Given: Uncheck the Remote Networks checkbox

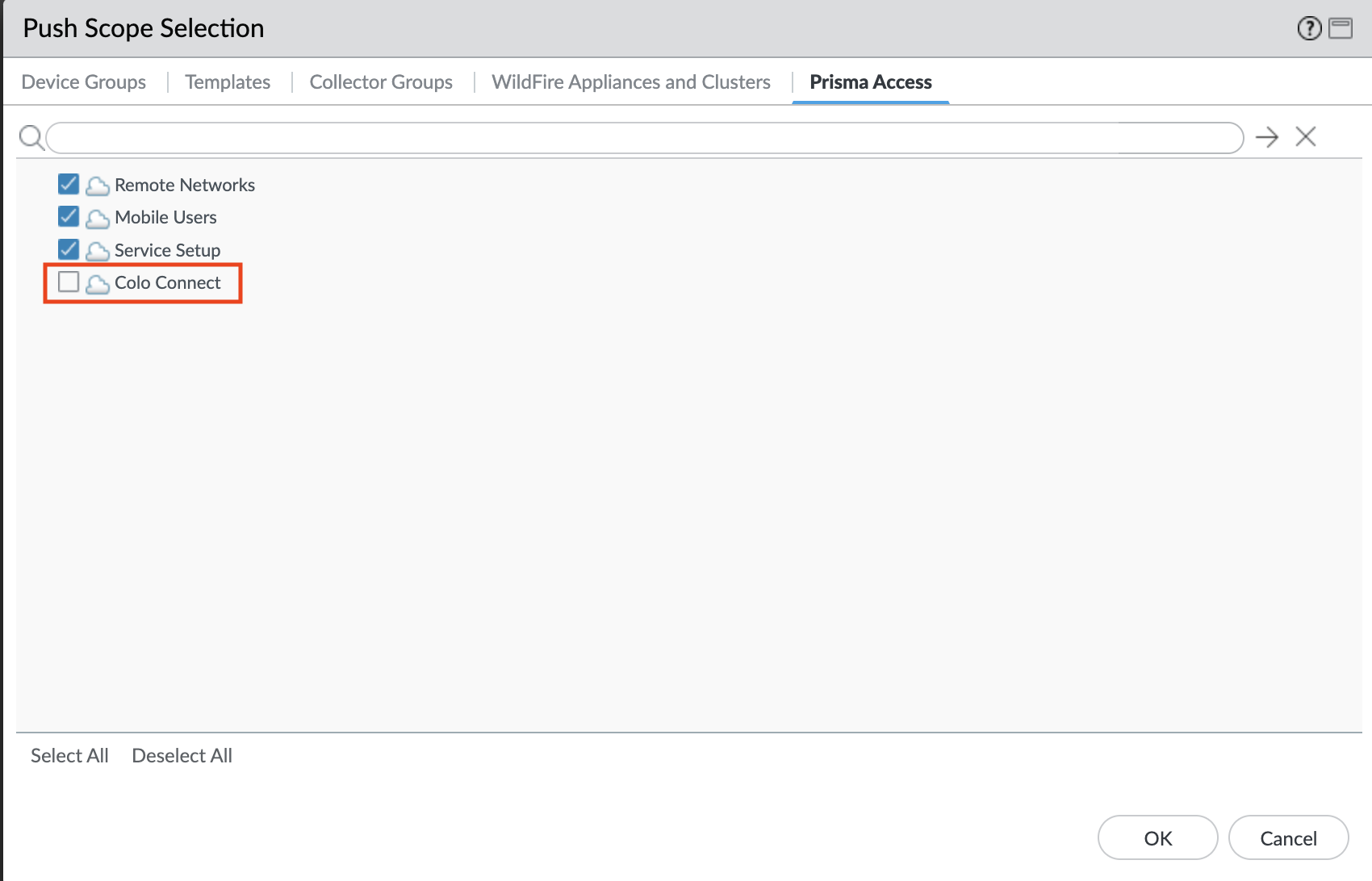Looking at the screenshot, I should [69, 185].
